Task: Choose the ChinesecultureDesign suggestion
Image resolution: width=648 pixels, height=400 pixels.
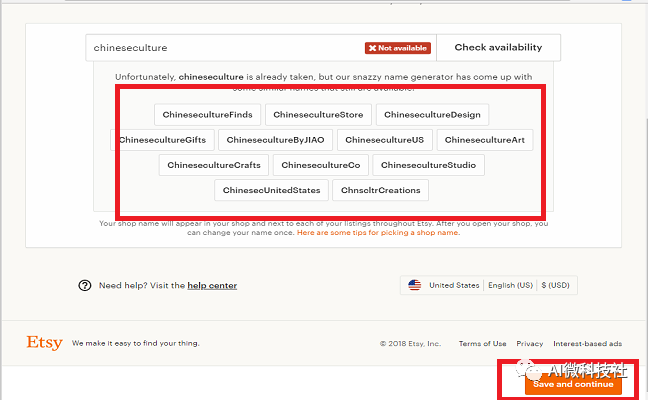Action: click(x=432, y=114)
